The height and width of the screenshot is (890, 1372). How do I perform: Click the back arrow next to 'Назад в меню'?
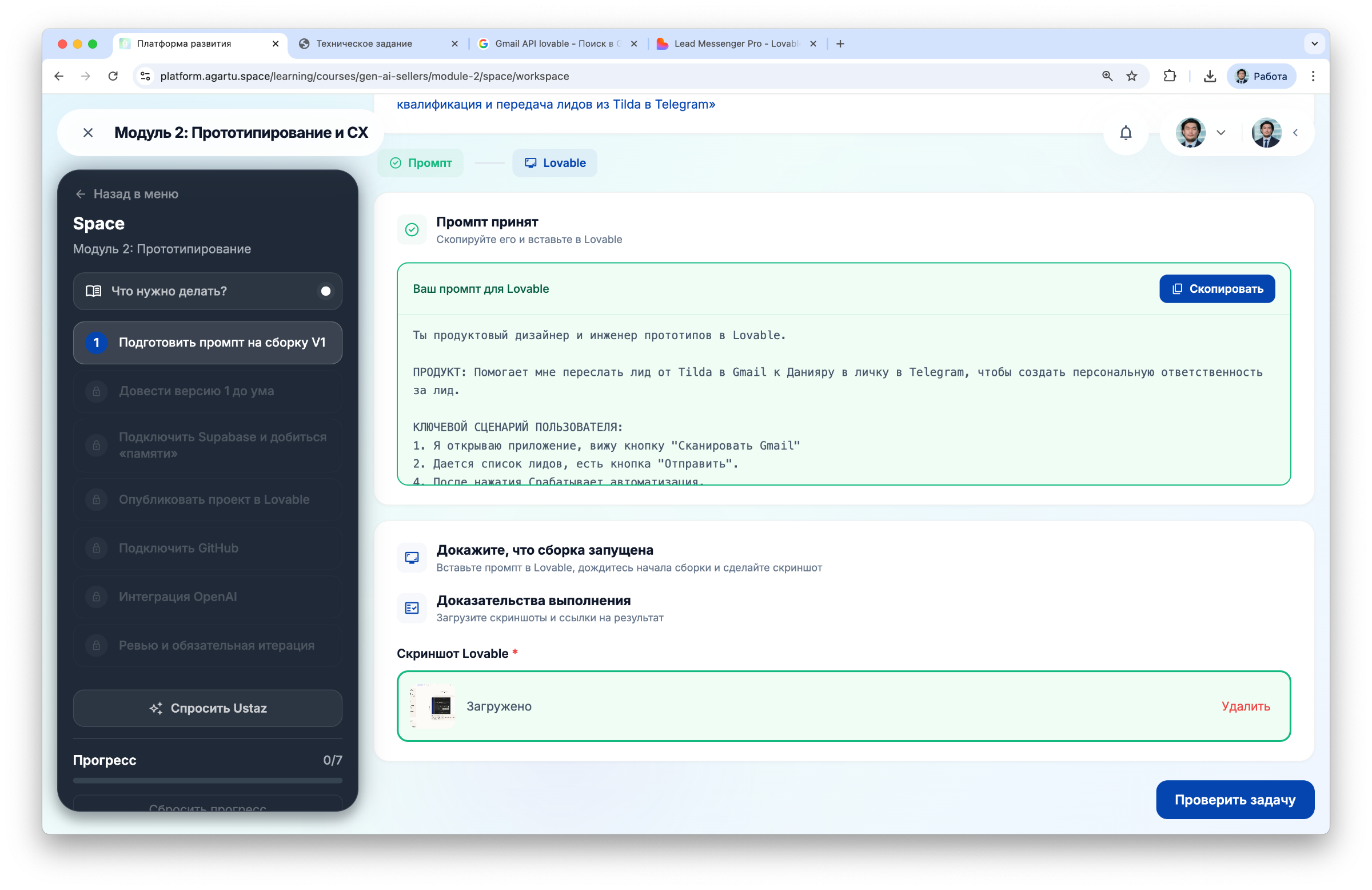coord(81,194)
